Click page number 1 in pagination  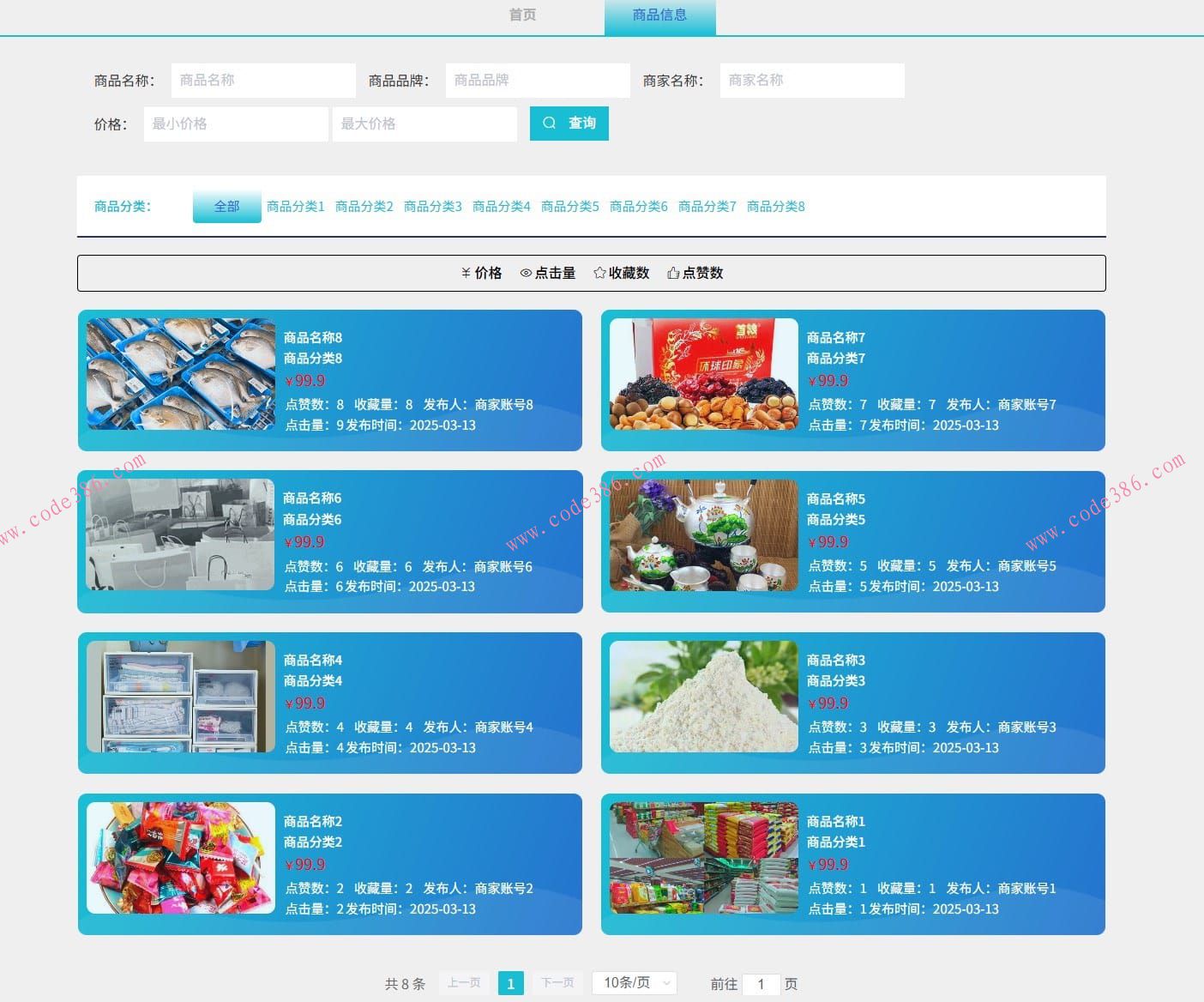pos(511,983)
